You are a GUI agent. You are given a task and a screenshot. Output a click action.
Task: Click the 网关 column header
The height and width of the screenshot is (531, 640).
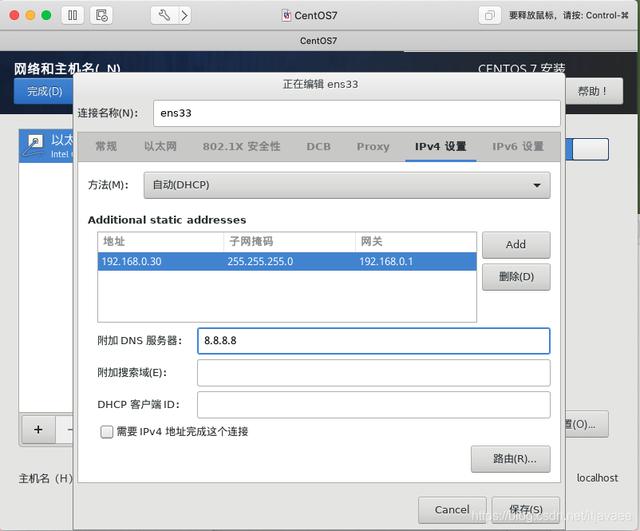coord(416,242)
